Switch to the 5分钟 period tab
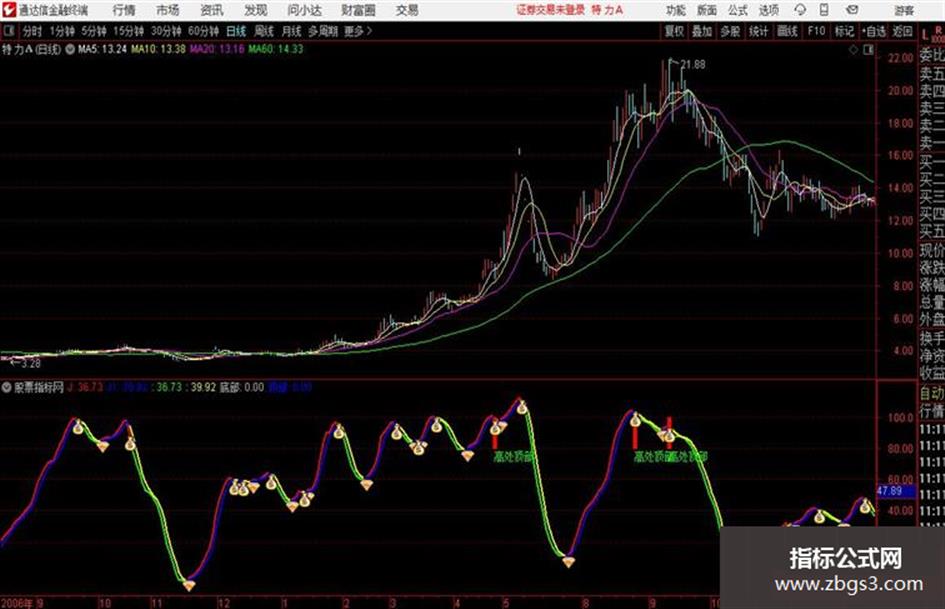The width and height of the screenshot is (945, 609). pyautogui.click(x=94, y=31)
